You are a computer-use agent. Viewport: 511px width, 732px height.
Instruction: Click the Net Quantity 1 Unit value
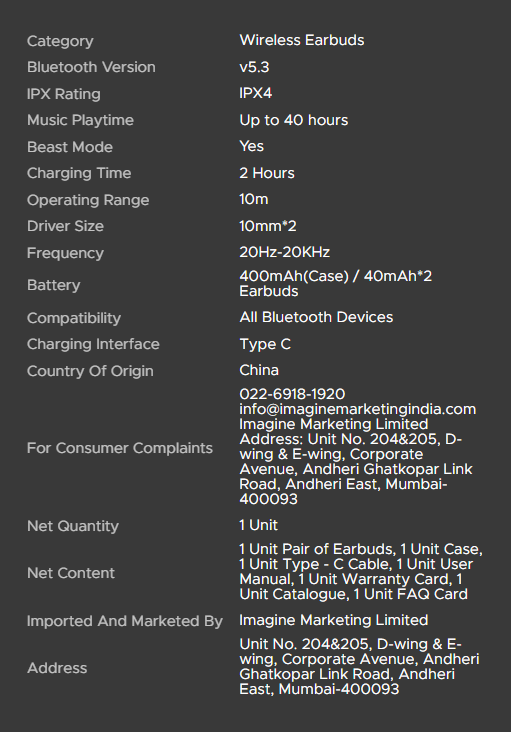pos(259,525)
